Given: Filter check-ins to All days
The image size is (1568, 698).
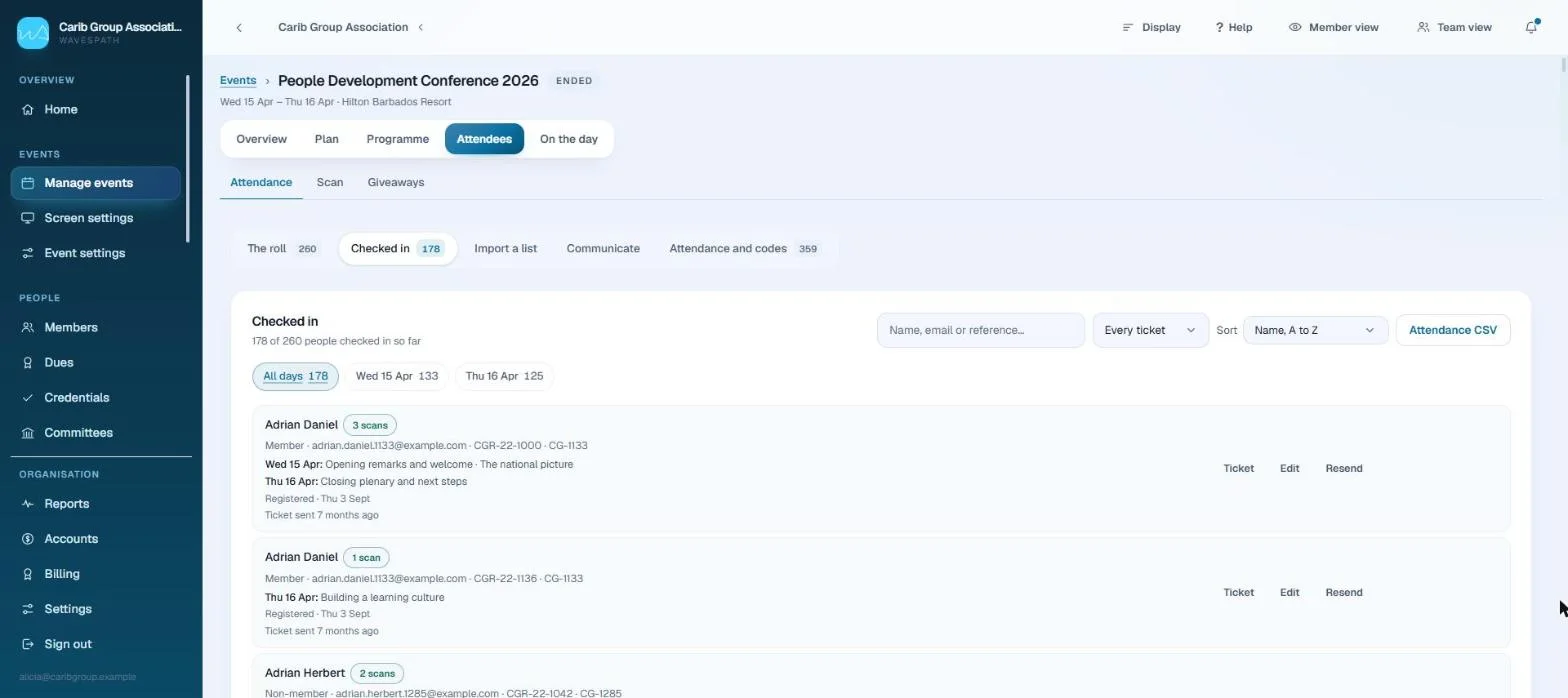Looking at the screenshot, I should (296, 376).
